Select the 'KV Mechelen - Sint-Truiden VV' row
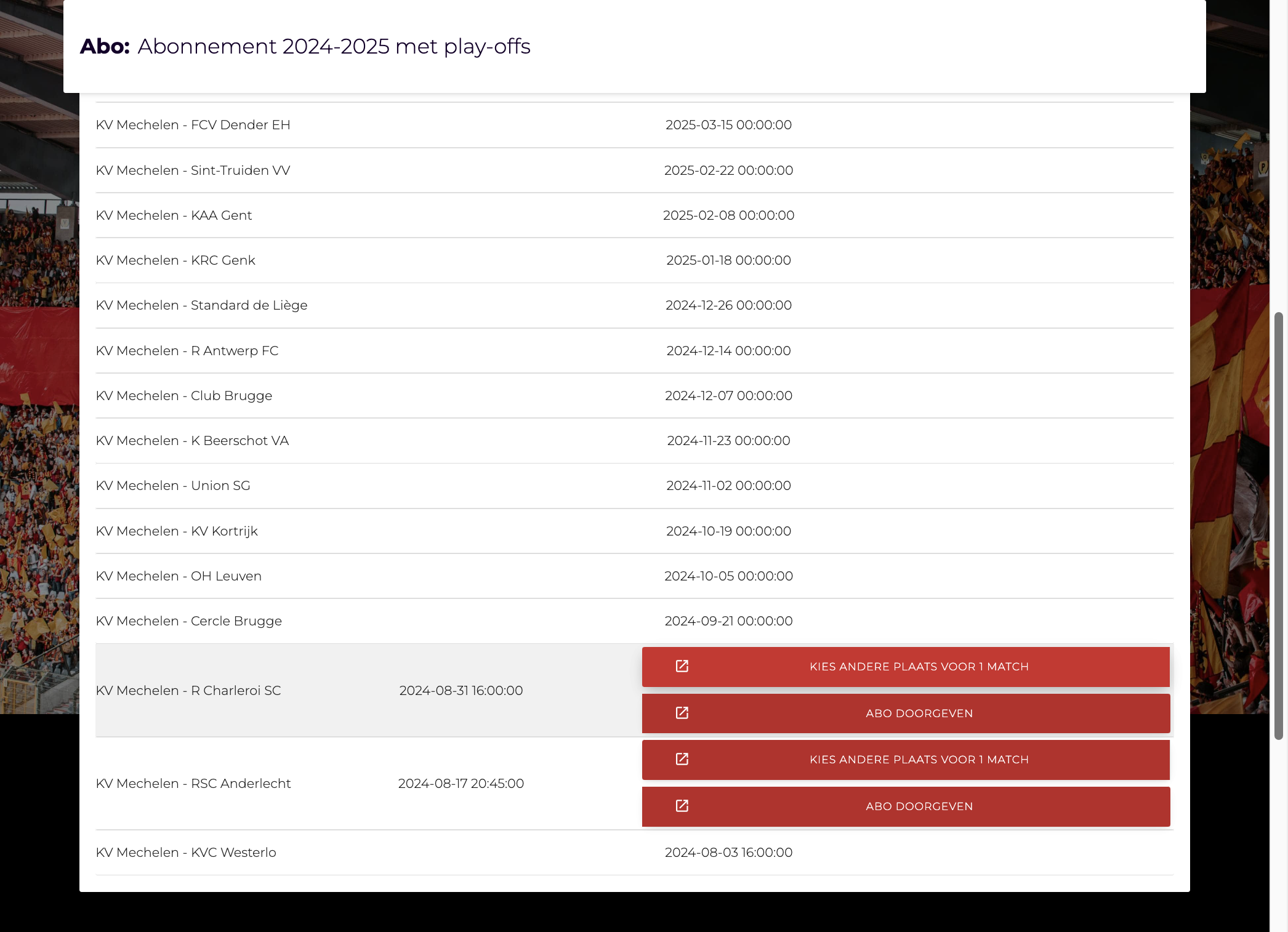Screen dimensions: 1288x932 tap(634, 171)
